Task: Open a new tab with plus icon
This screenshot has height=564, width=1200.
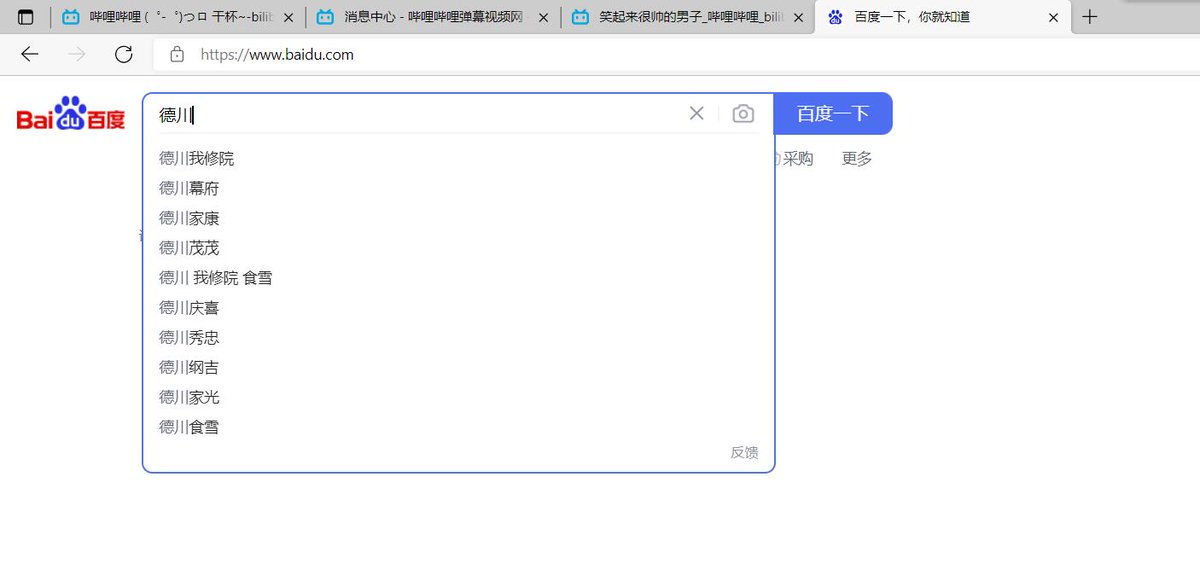Action: 1090,17
